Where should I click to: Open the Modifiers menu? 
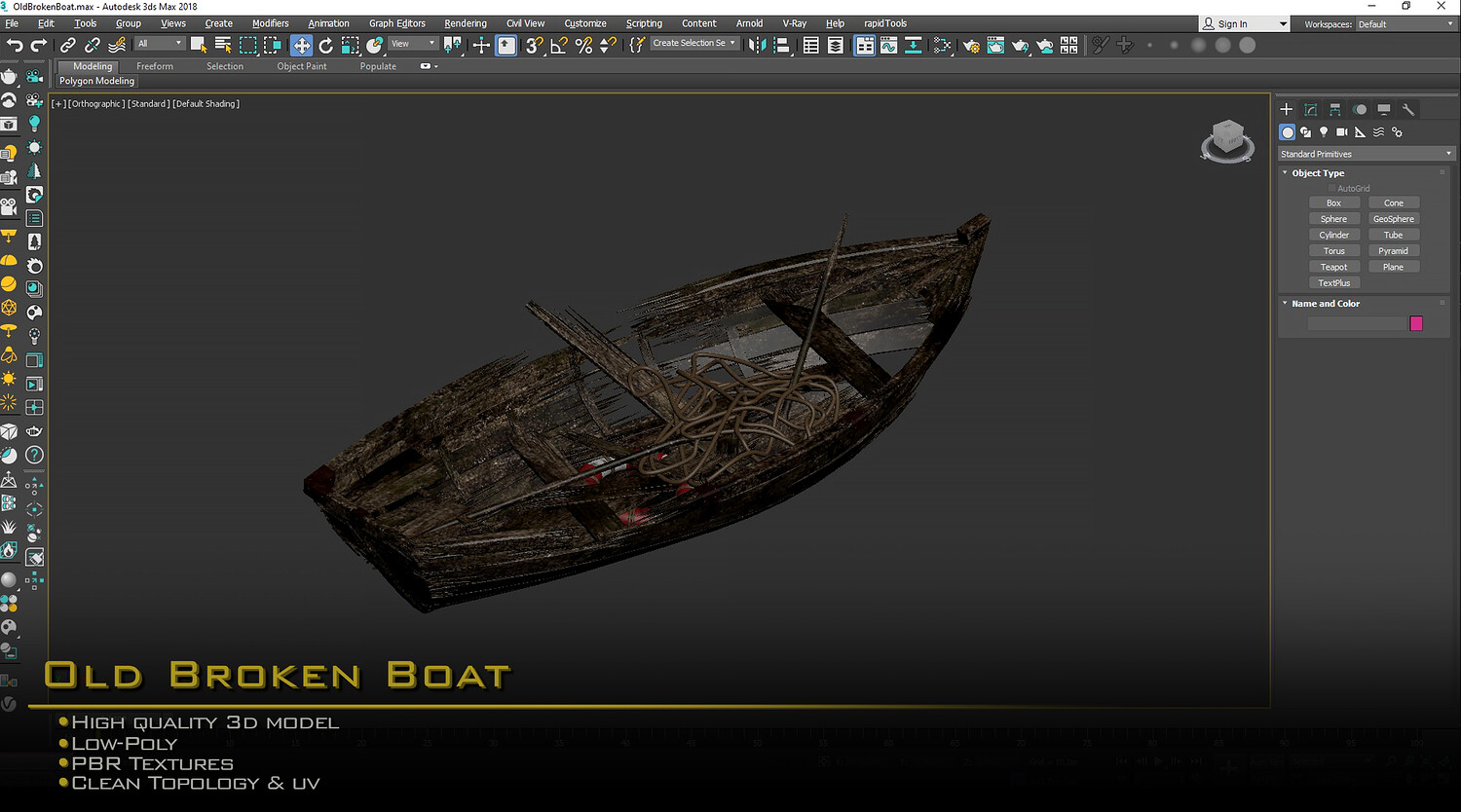tap(270, 23)
